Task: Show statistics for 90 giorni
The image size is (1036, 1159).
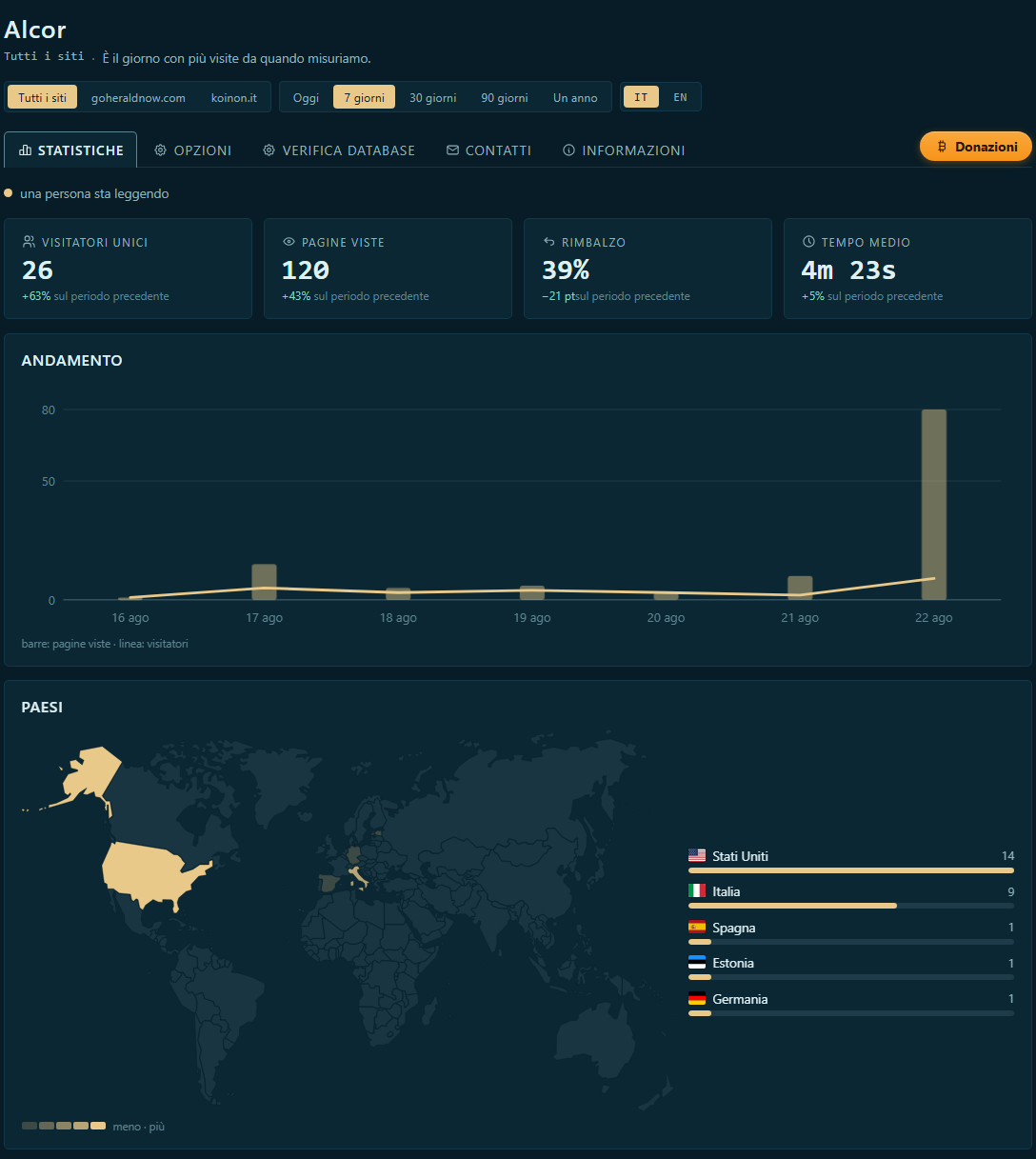Action: (505, 97)
